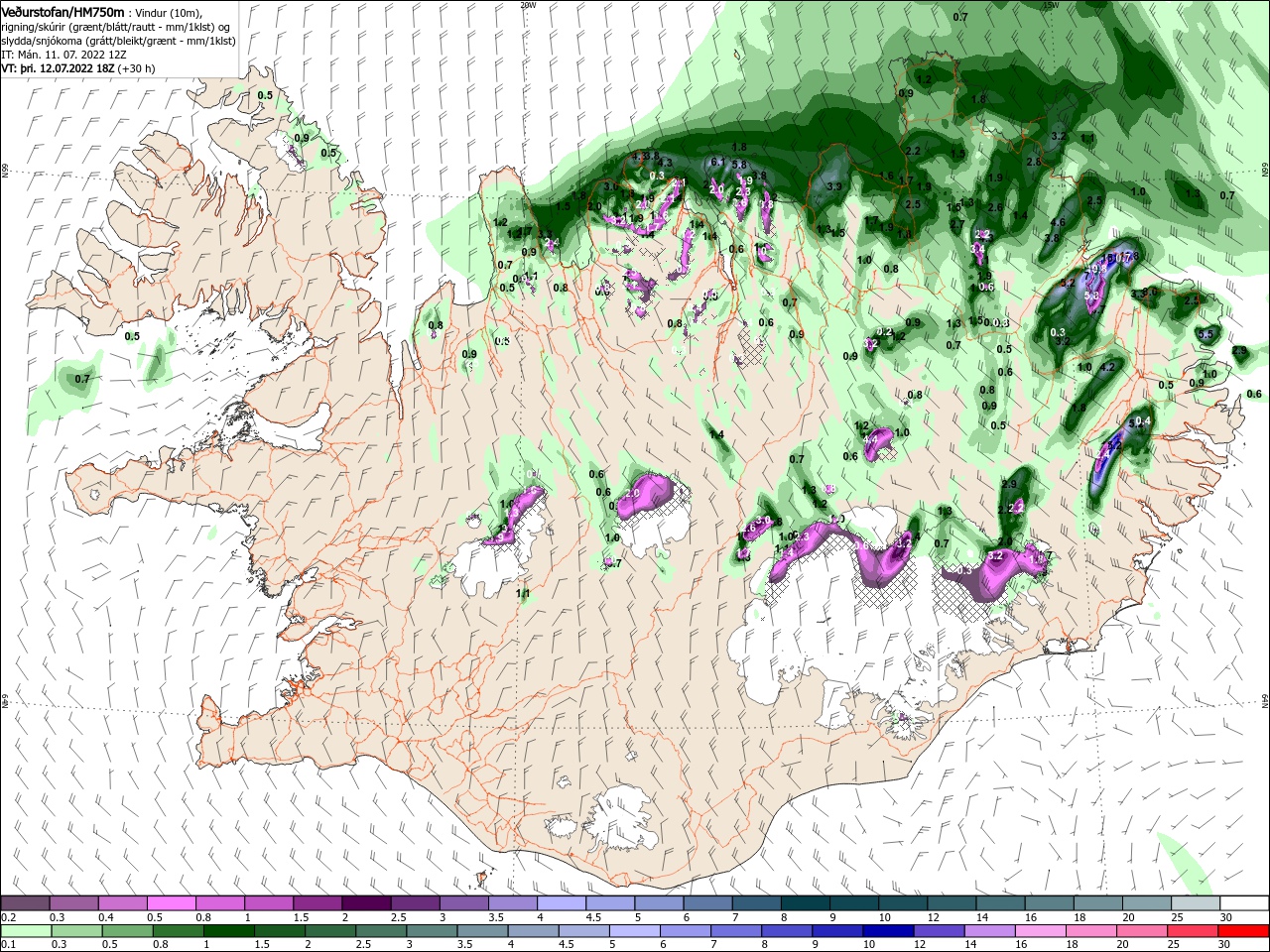Click the red 30 swatch in rain legend

click(1244, 931)
